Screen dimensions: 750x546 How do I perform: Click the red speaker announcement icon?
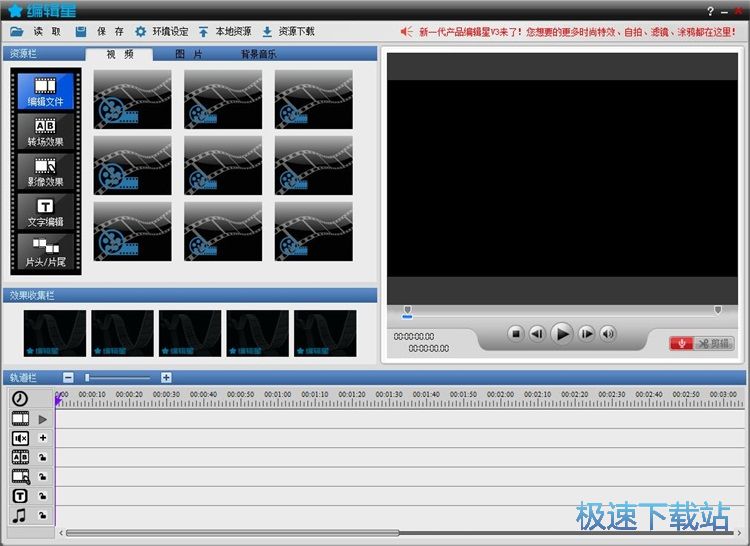click(x=406, y=32)
